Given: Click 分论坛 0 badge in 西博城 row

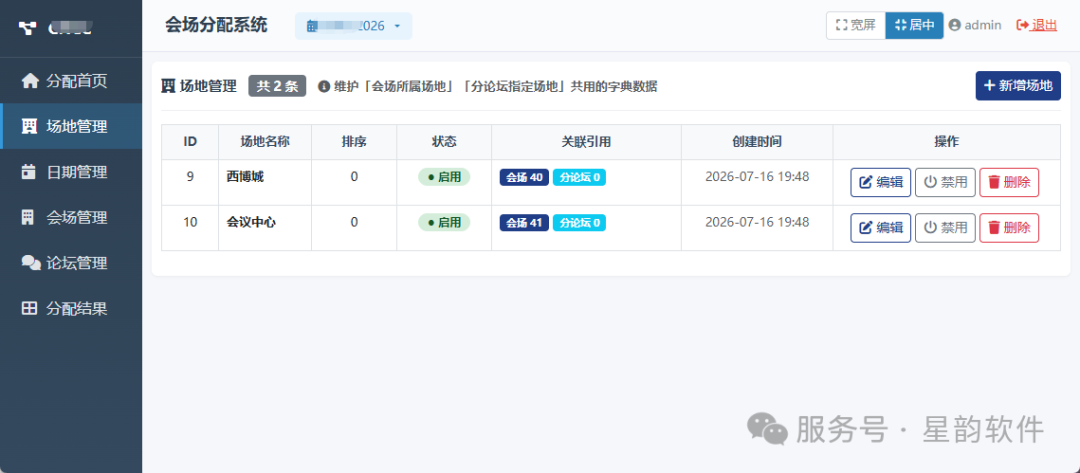Looking at the screenshot, I should tap(579, 178).
